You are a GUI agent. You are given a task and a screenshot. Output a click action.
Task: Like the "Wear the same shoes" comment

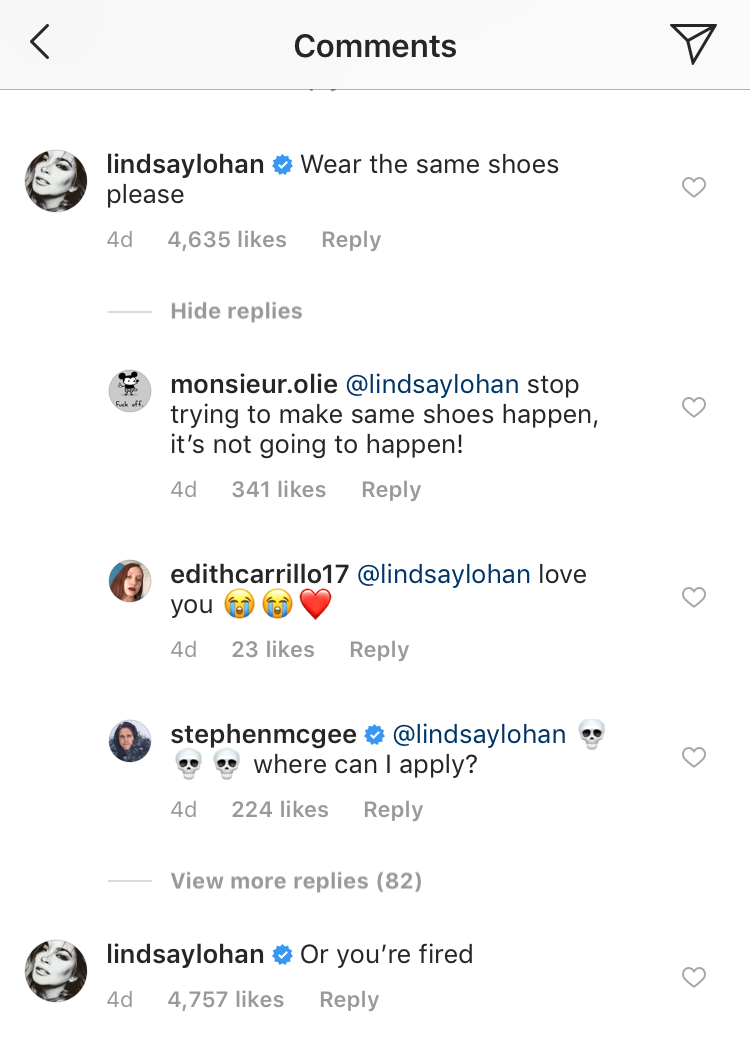tap(693, 187)
